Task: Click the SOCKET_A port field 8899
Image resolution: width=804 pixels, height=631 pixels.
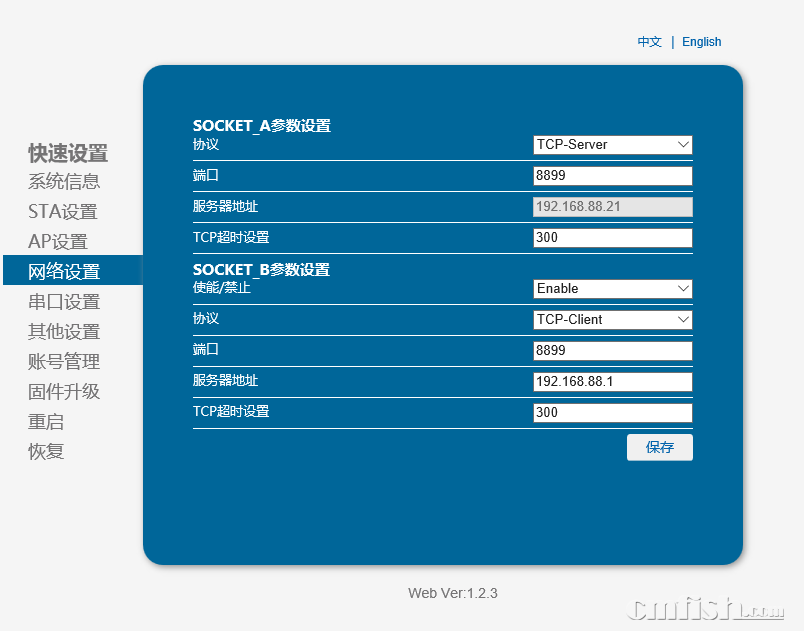Action: 612,176
